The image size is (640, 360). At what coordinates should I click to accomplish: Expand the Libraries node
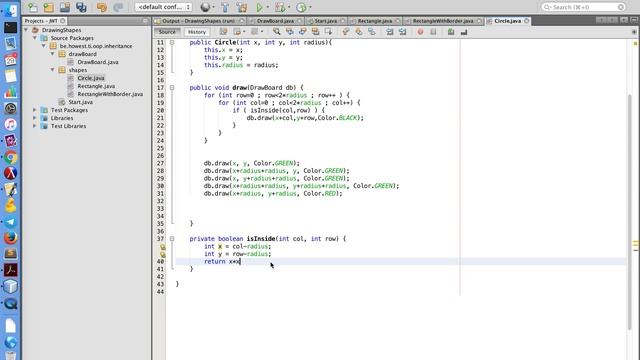tap(35, 118)
